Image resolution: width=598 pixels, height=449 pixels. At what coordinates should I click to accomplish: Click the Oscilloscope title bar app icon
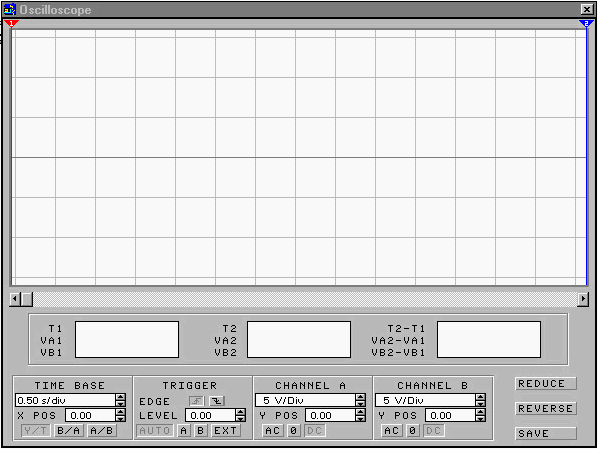(10, 9)
